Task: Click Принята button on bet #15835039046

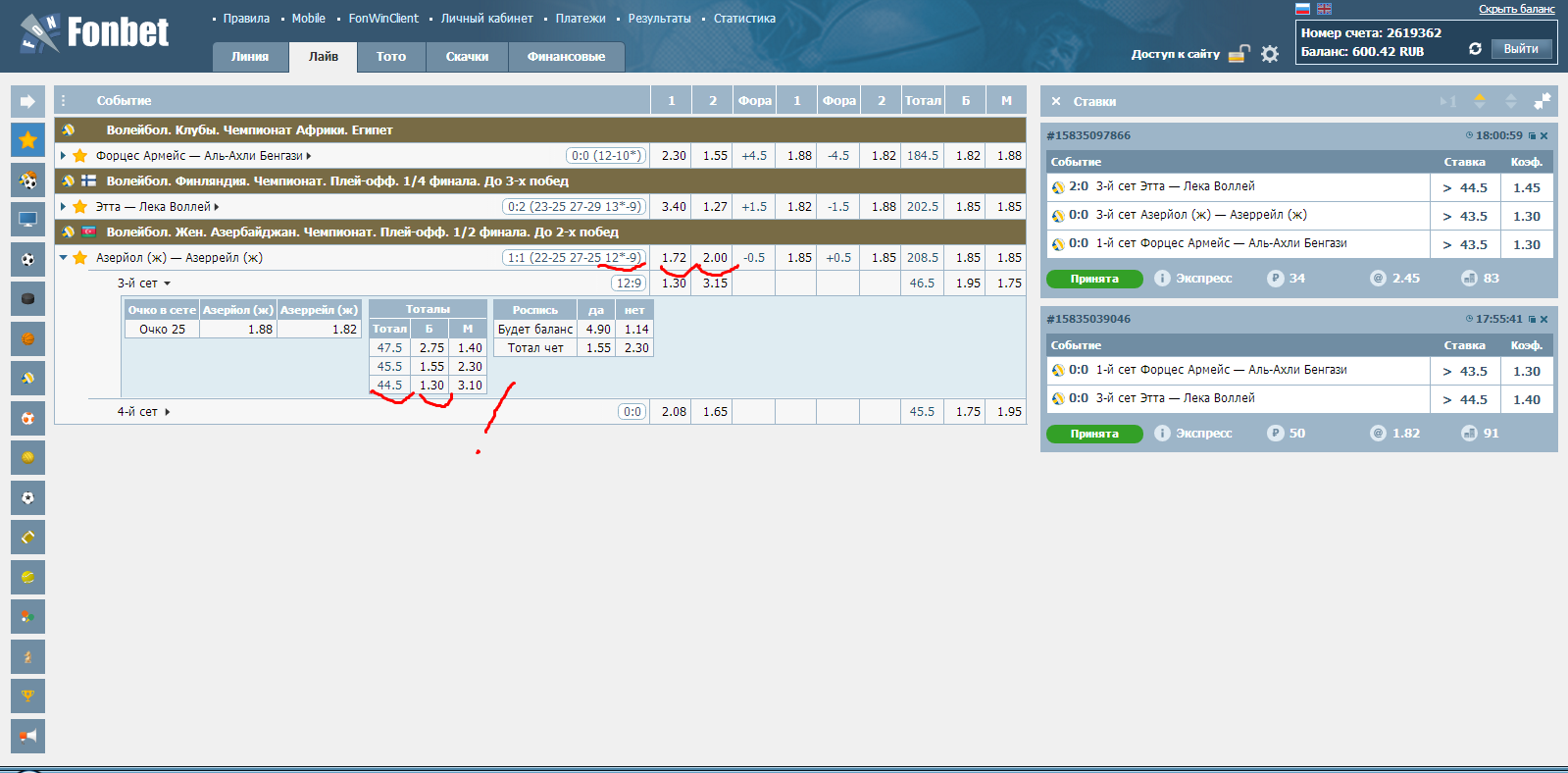Action: tap(1094, 434)
